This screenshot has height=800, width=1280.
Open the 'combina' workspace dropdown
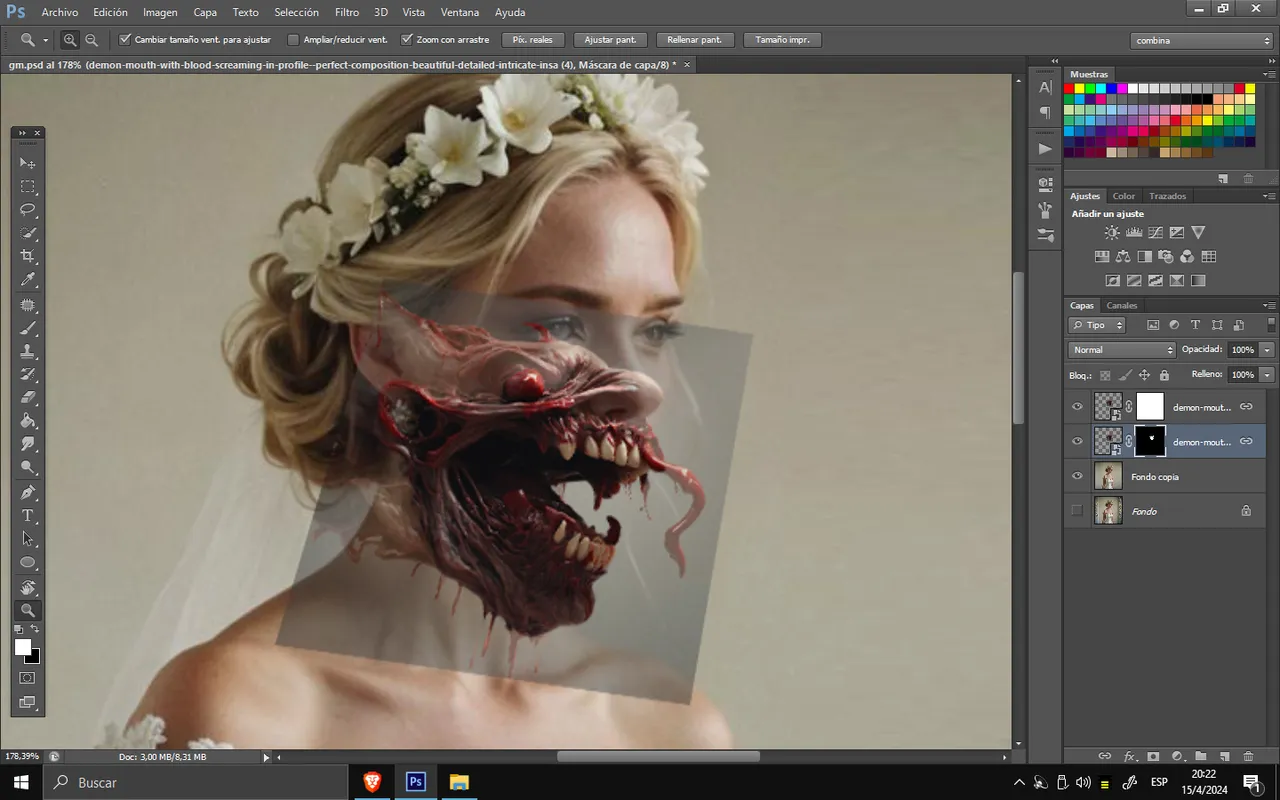tap(1202, 40)
